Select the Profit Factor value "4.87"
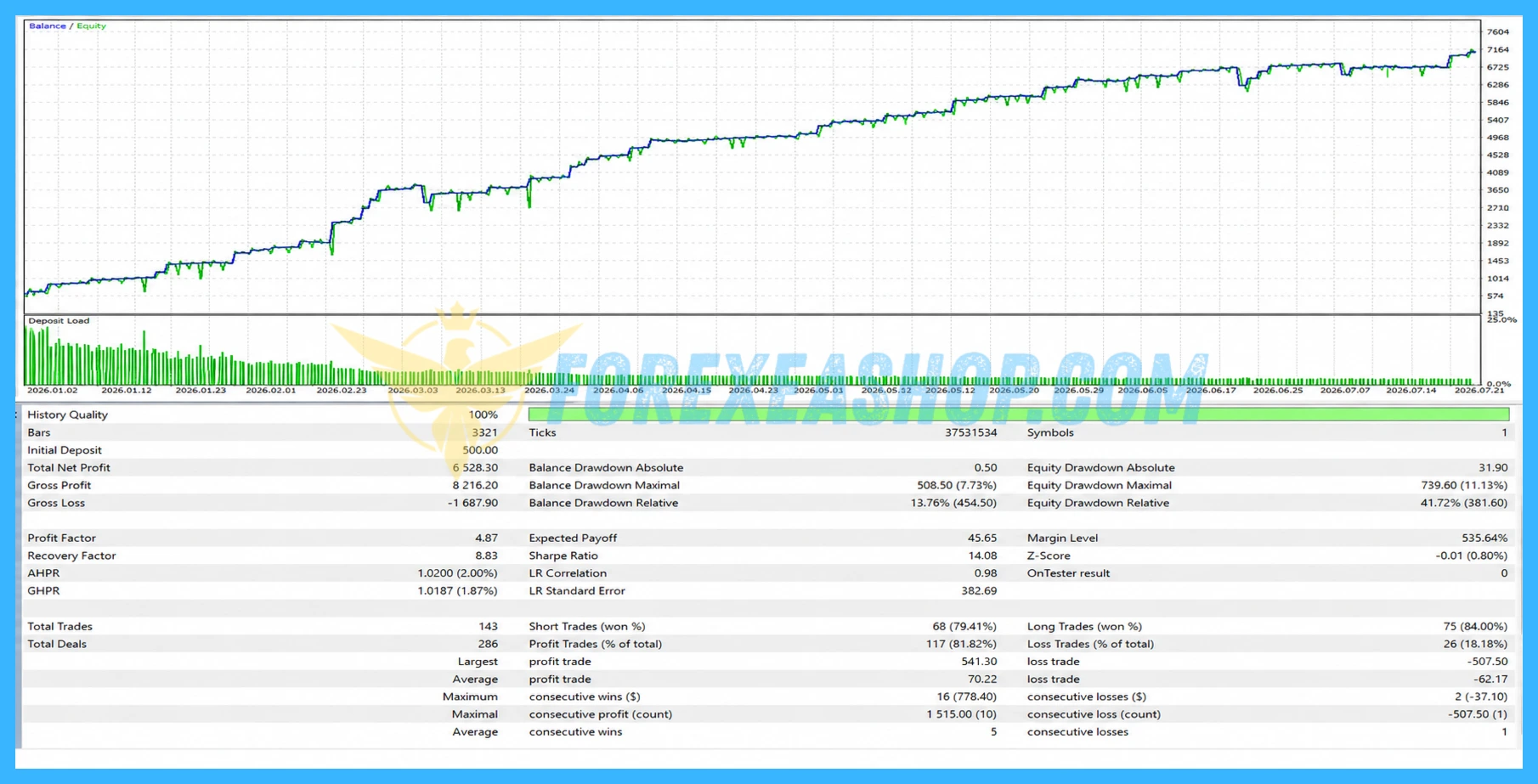 pyautogui.click(x=486, y=538)
